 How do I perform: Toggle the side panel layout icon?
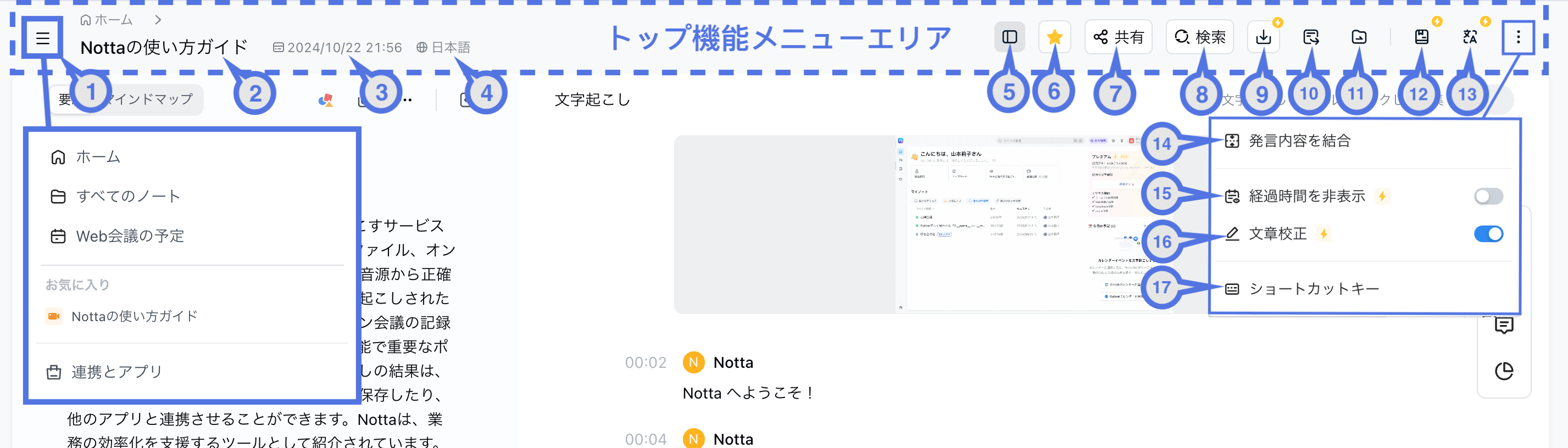pyautogui.click(x=1009, y=37)
